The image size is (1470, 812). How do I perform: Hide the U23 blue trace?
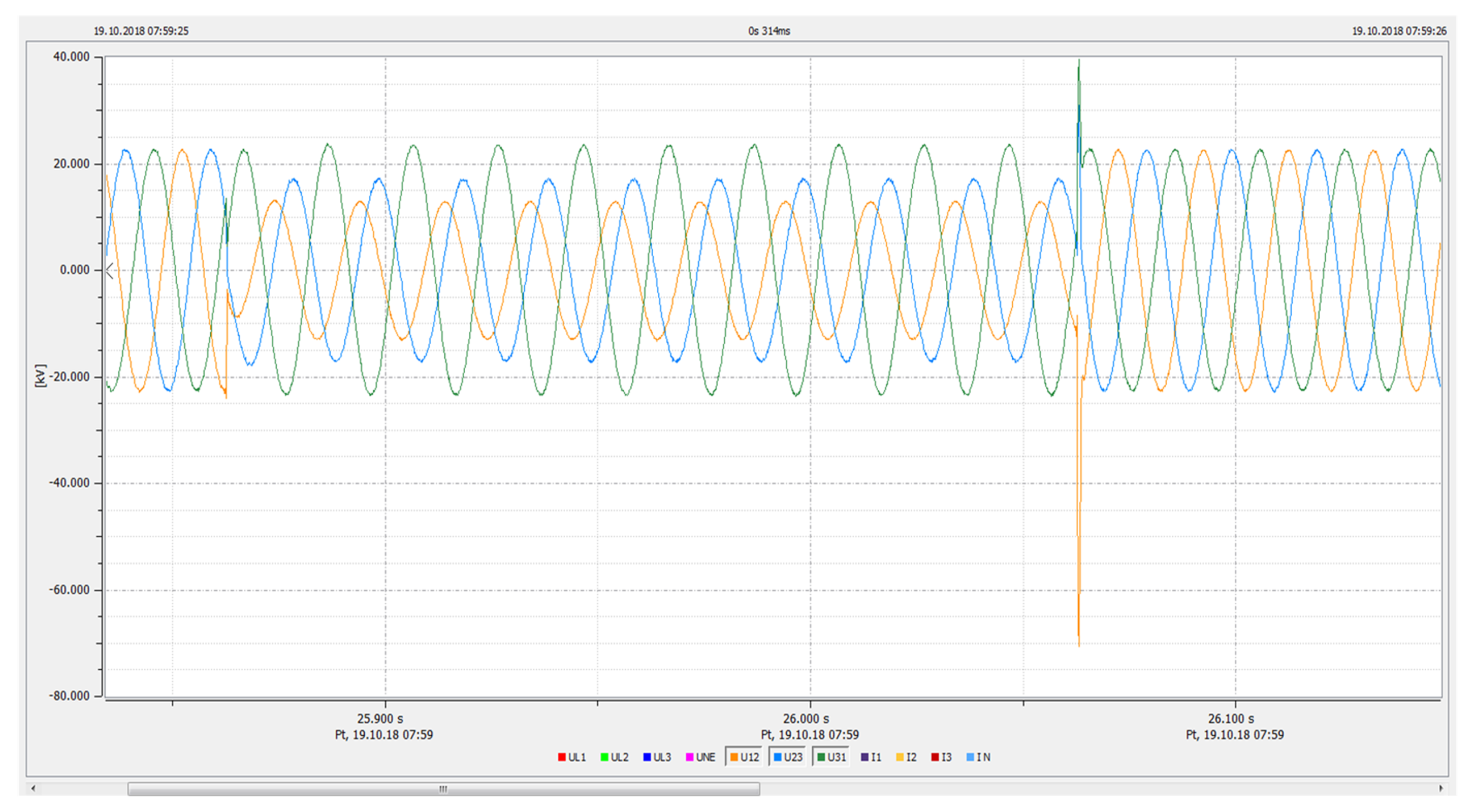788,757
